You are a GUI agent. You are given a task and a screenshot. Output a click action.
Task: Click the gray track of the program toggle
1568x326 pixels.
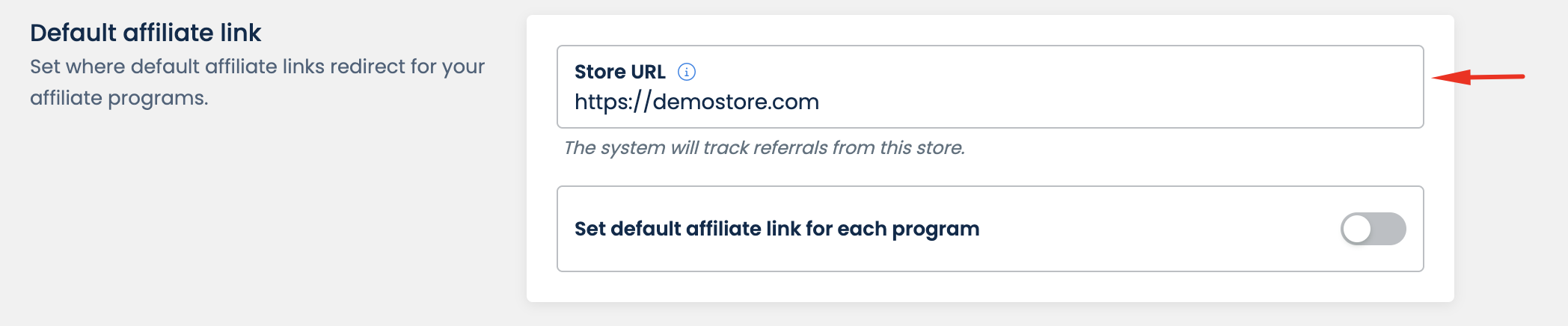pos(1390,229)
